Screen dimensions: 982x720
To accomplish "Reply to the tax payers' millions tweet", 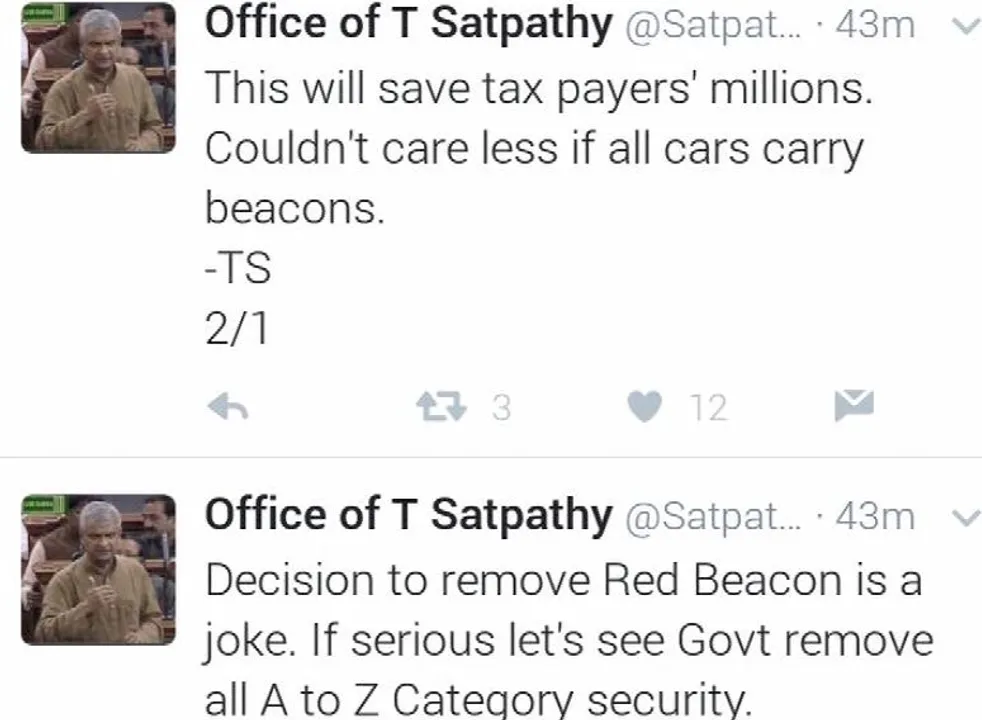I will click(x=228, y=407).
